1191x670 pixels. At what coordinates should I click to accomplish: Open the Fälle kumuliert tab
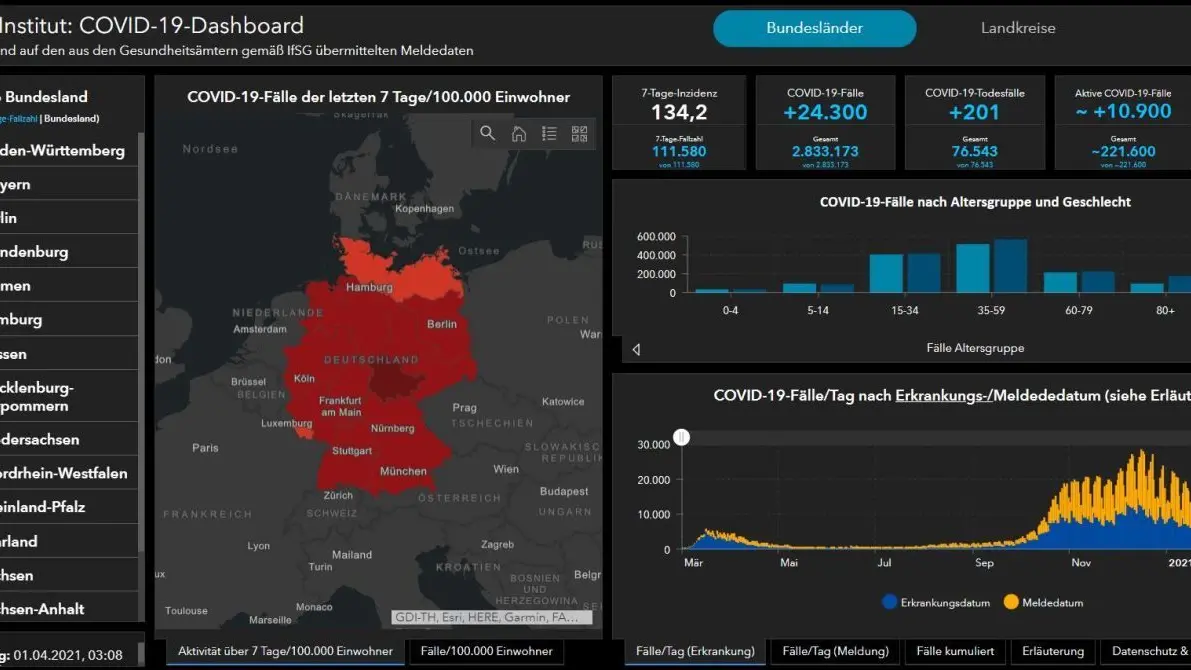tap(955, 651)
